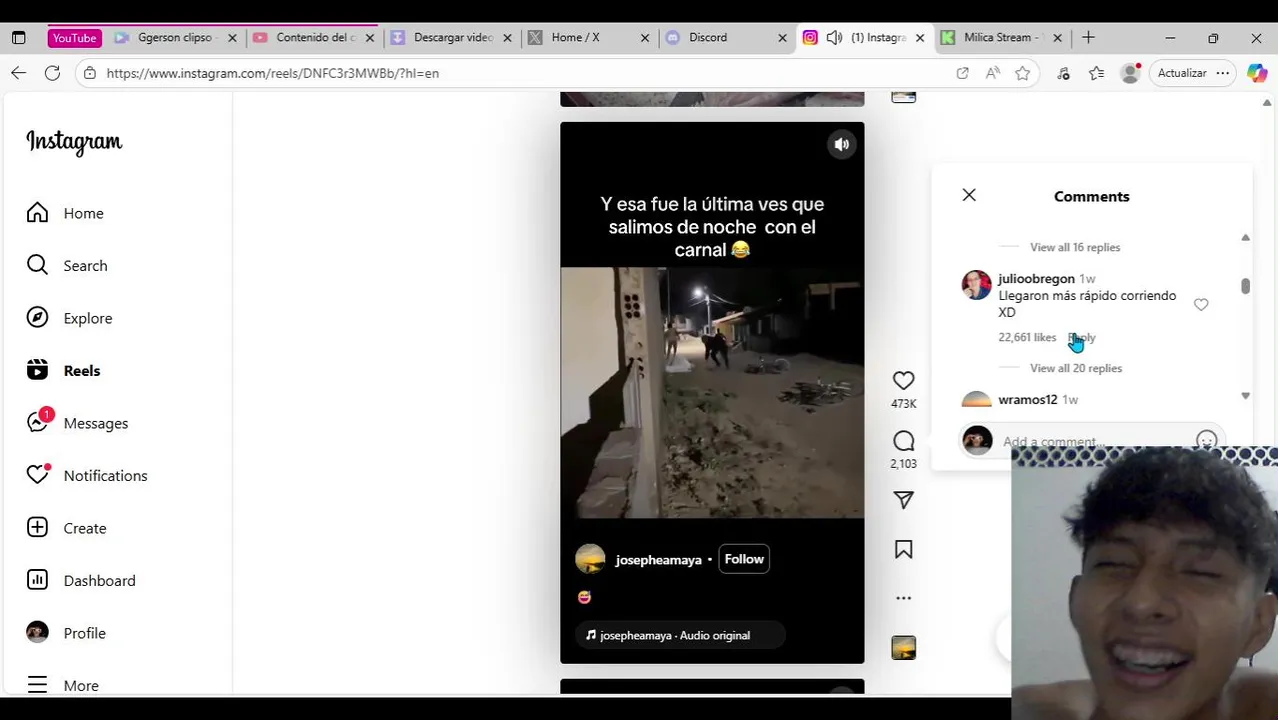Screen dimensions: 1278x720
Task: Follow josepheamaya
Action: [x=744, y=559]
